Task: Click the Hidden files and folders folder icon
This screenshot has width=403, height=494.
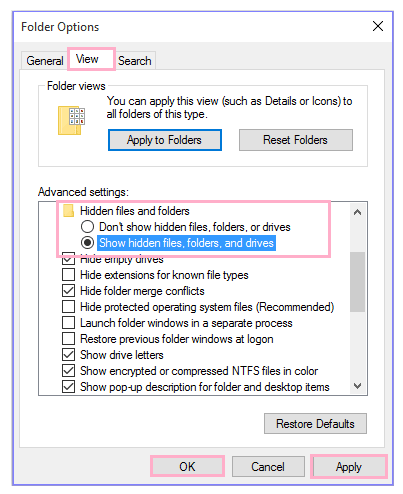Action: tap(69, 211)
